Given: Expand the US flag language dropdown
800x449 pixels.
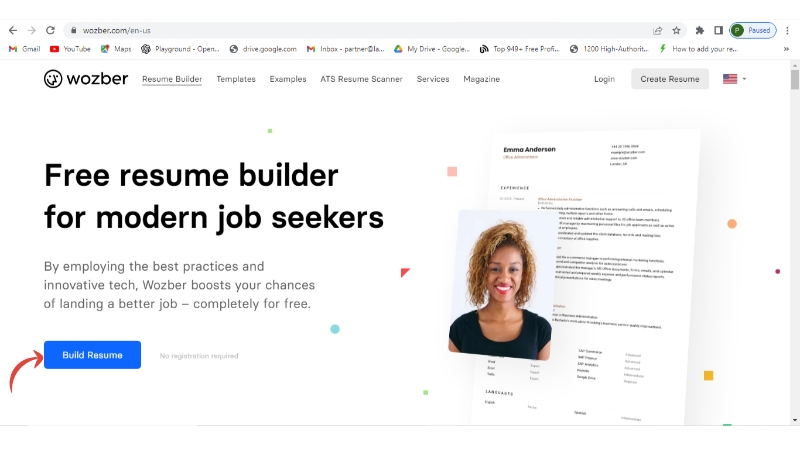Looking at the screenshot, I should [x=735, y=79].
